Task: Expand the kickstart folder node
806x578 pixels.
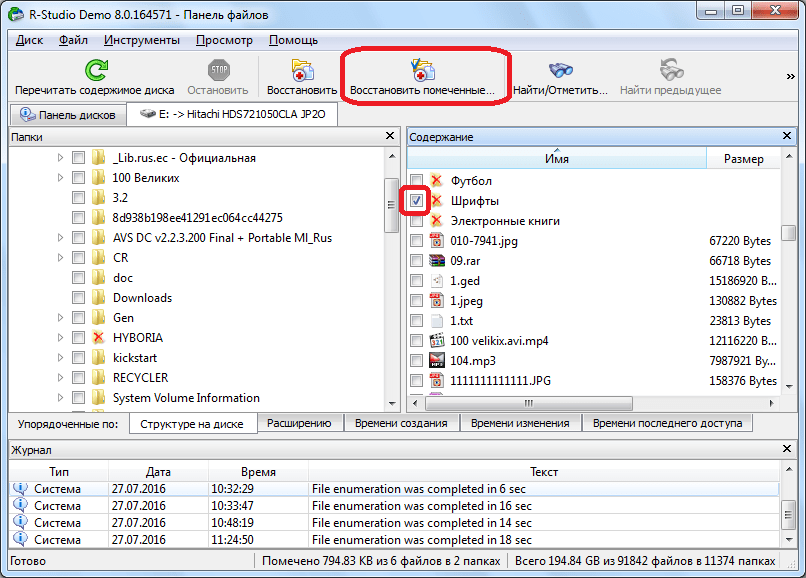Action: coord(60,358)
